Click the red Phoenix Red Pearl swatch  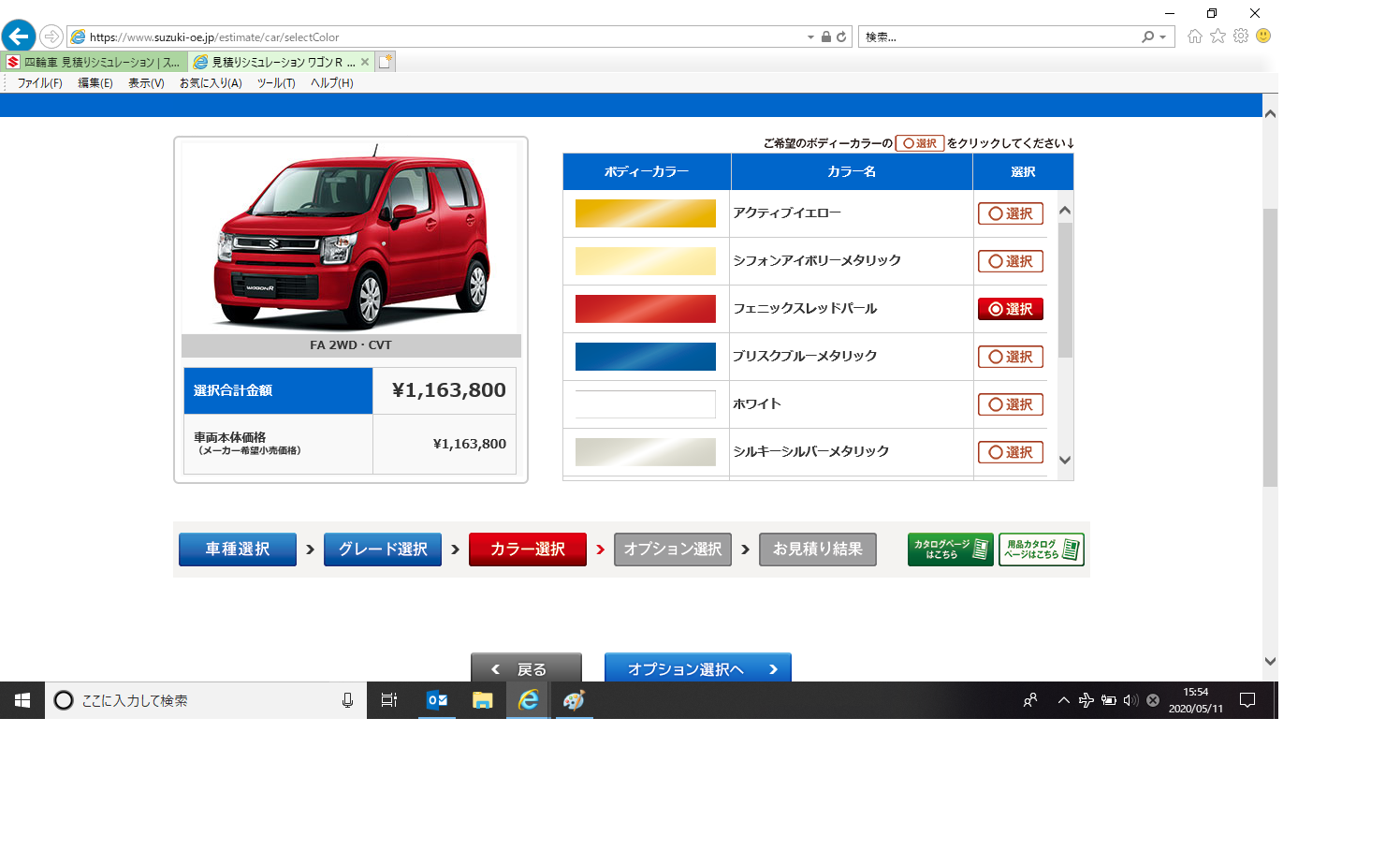pyautogui.click(x=646, y=309)
